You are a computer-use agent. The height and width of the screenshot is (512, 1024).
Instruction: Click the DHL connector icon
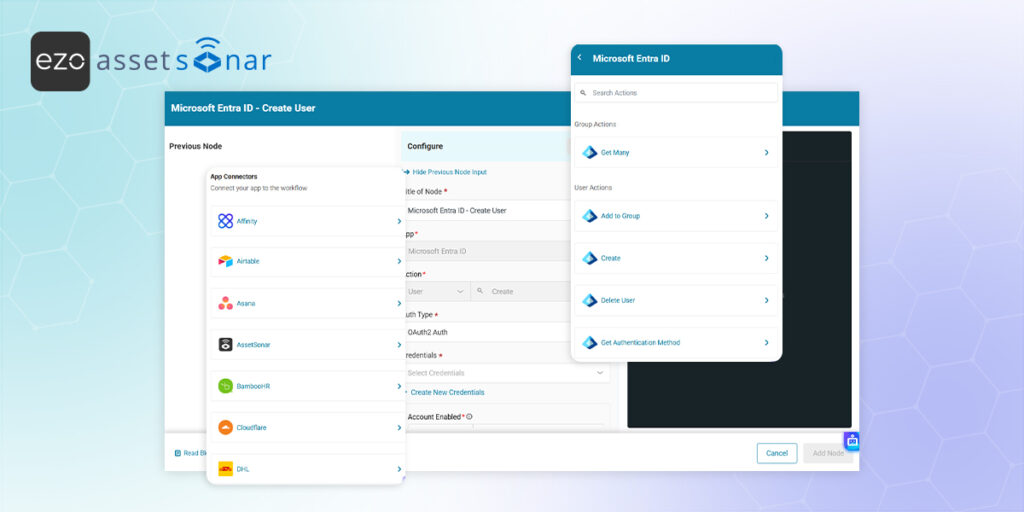(x=225, y=469)
